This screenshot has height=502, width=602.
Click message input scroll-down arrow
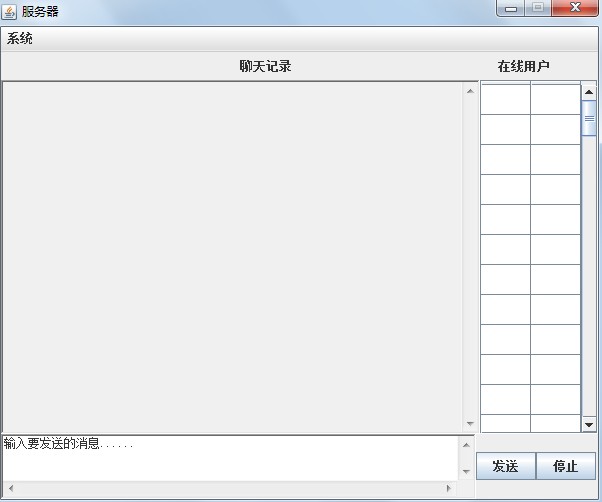pyautogui.click(x=466, y=472)
